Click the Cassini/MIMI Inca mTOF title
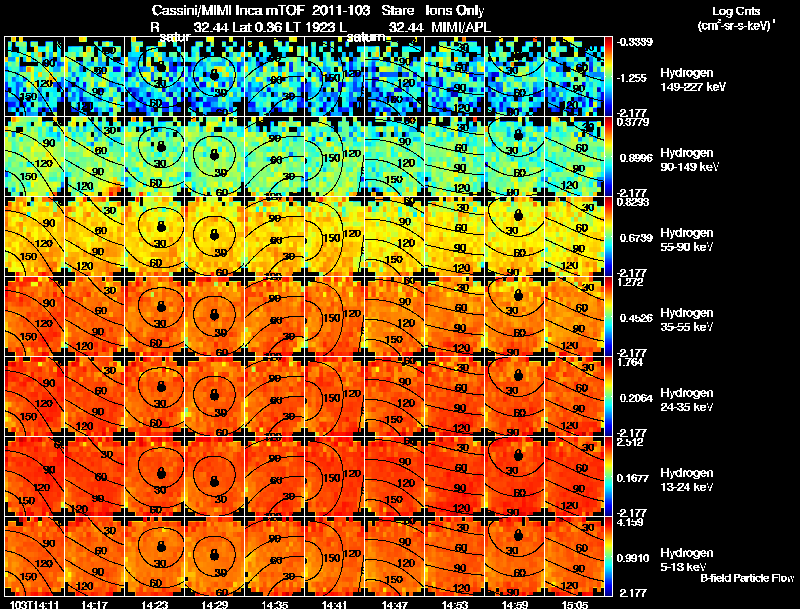The width and height of the screenshot is (800, 609). pyautogui.click(x=228, y=10)
